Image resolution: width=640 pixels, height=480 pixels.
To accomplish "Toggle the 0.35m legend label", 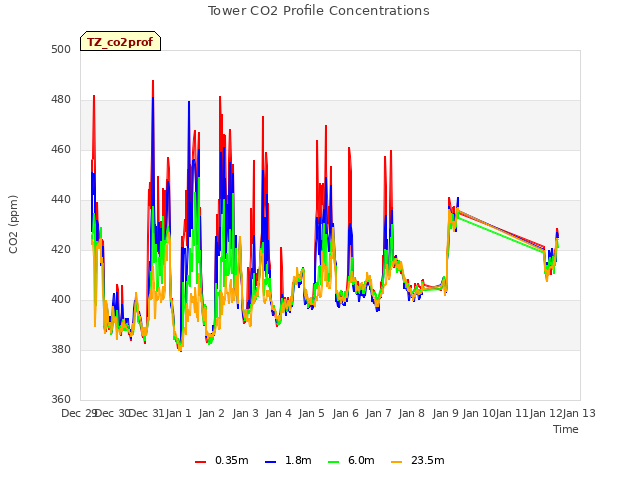I will point(231,460).
